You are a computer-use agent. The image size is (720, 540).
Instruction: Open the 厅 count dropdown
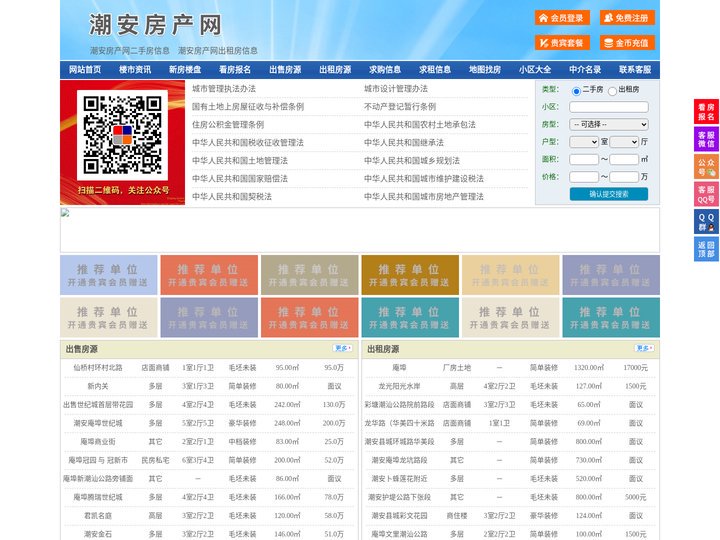pyautogui.click(x=624, y=142)
